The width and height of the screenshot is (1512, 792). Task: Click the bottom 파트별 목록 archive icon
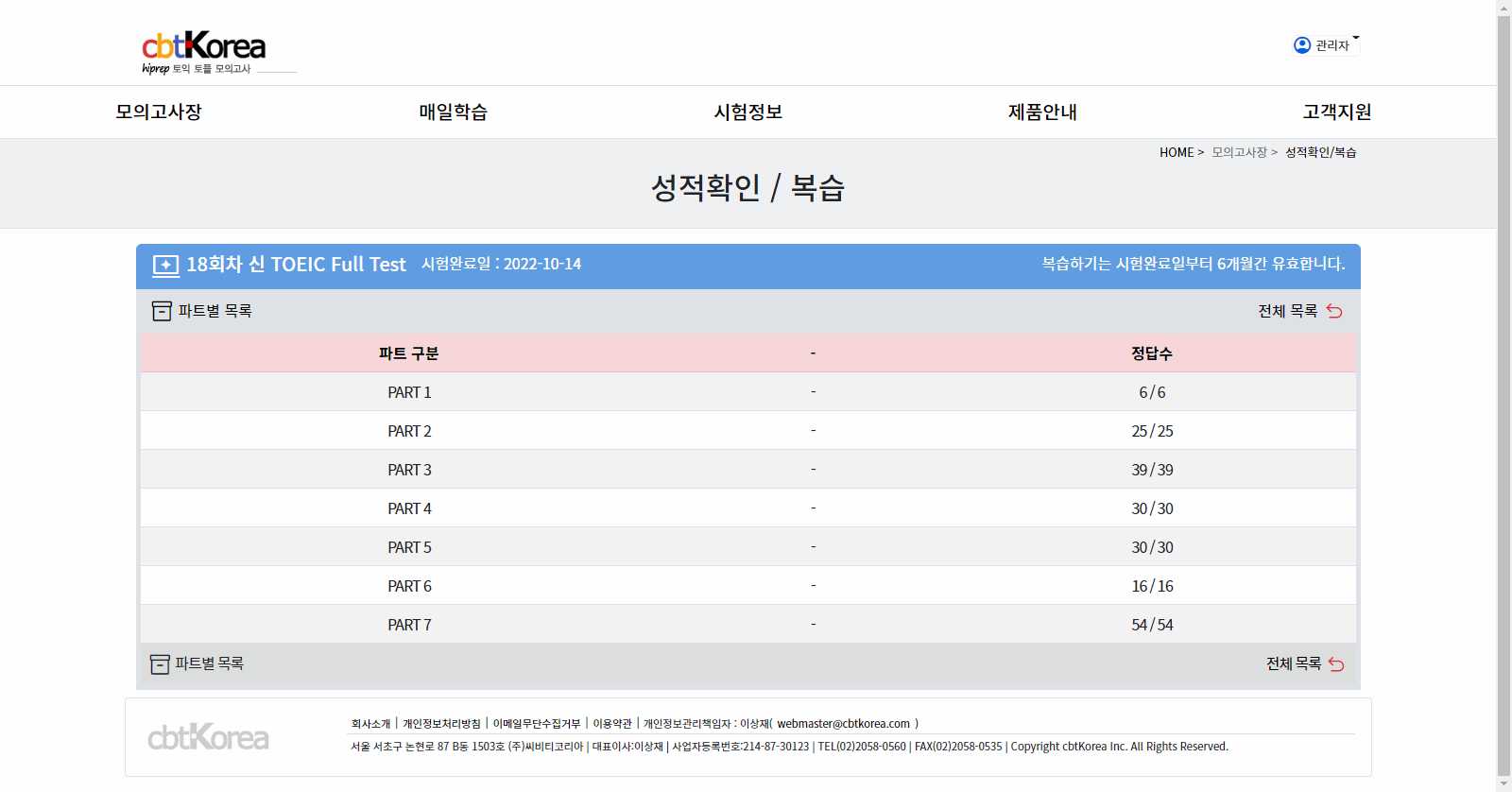(x=160, y=664)
